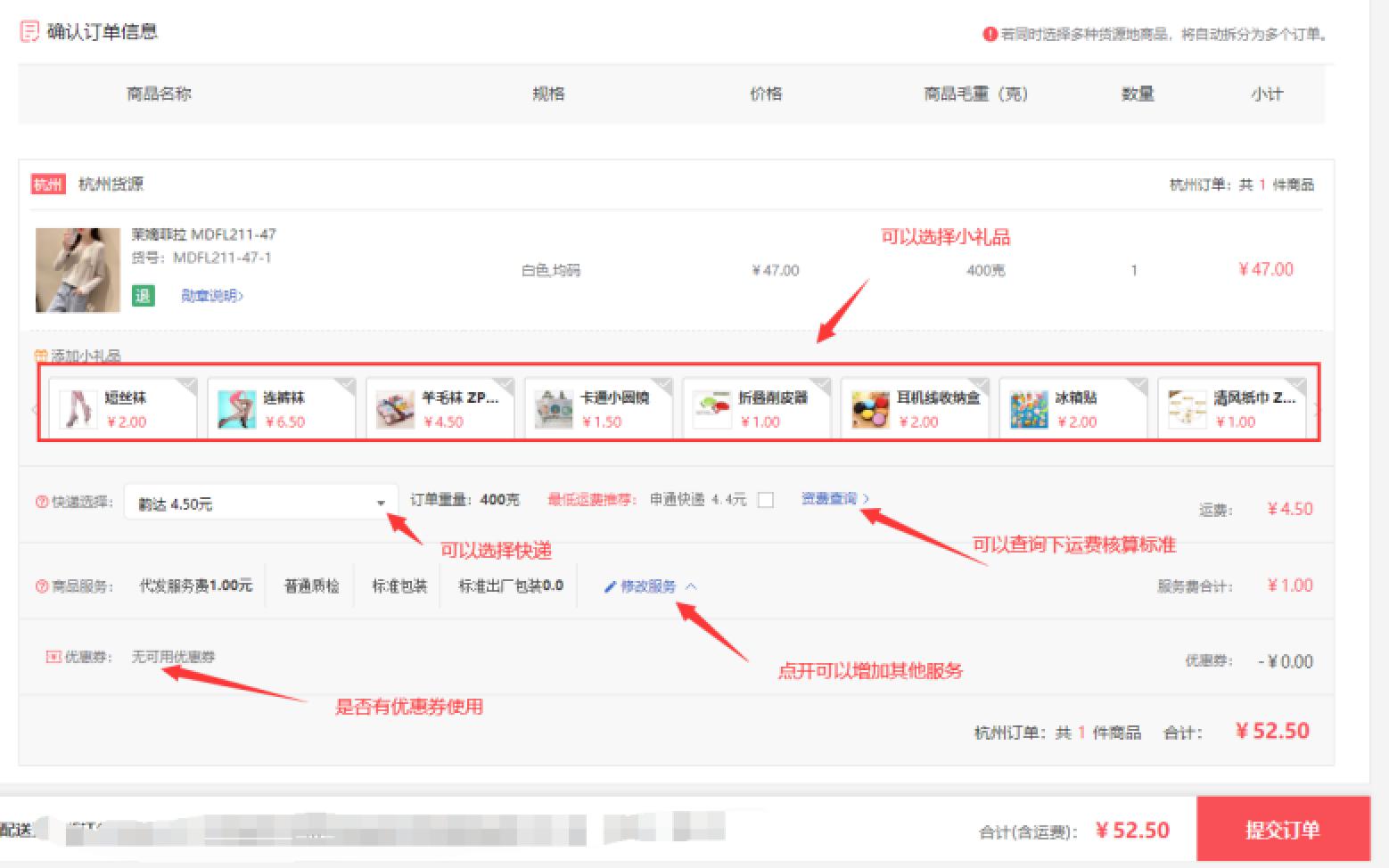Submit the order with 提交订单
This screenshot has width=1389, height=868.
1282,830
